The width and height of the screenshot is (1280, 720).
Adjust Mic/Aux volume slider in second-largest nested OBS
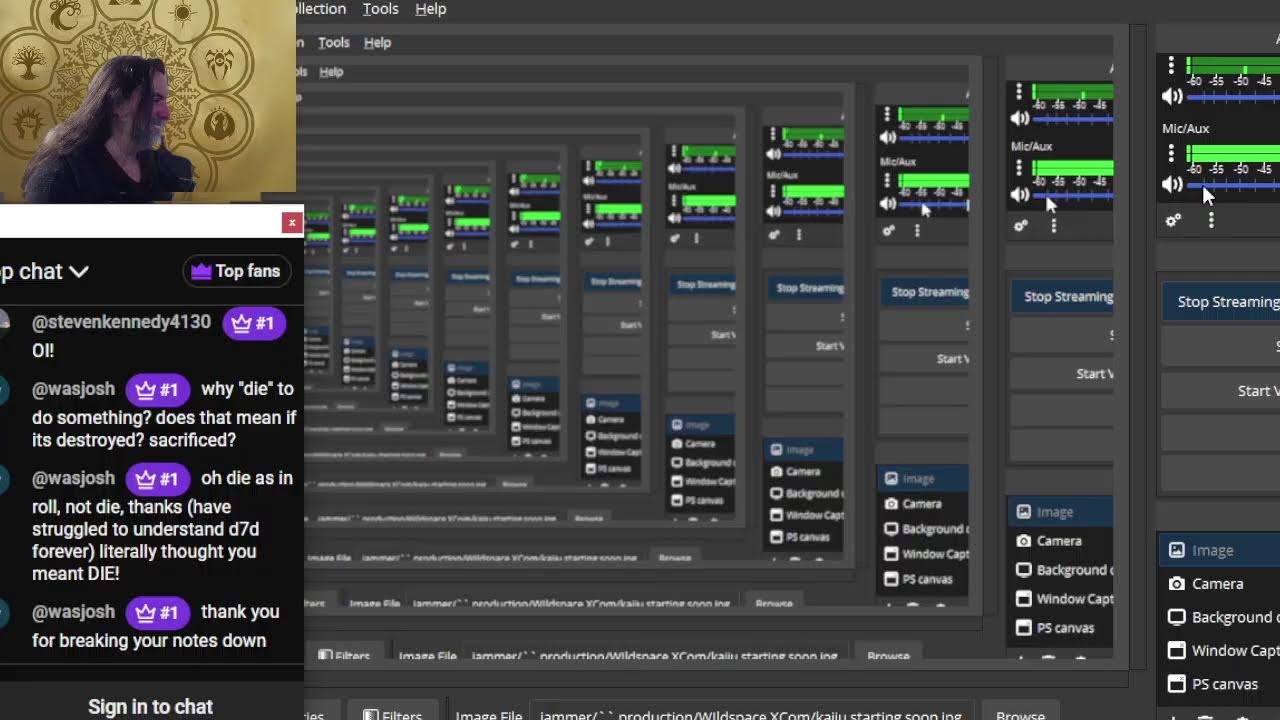click(1074, 195)
